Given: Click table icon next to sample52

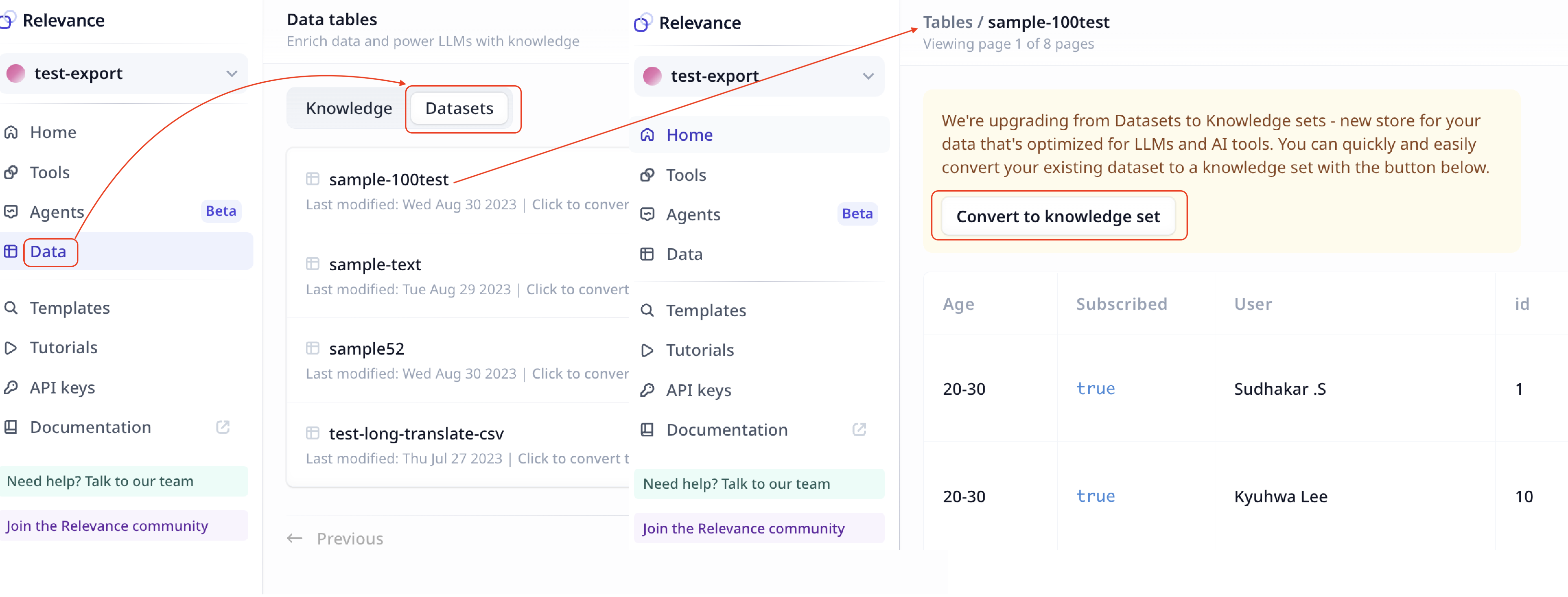Looking at the screenshot, I should [312, 348].
